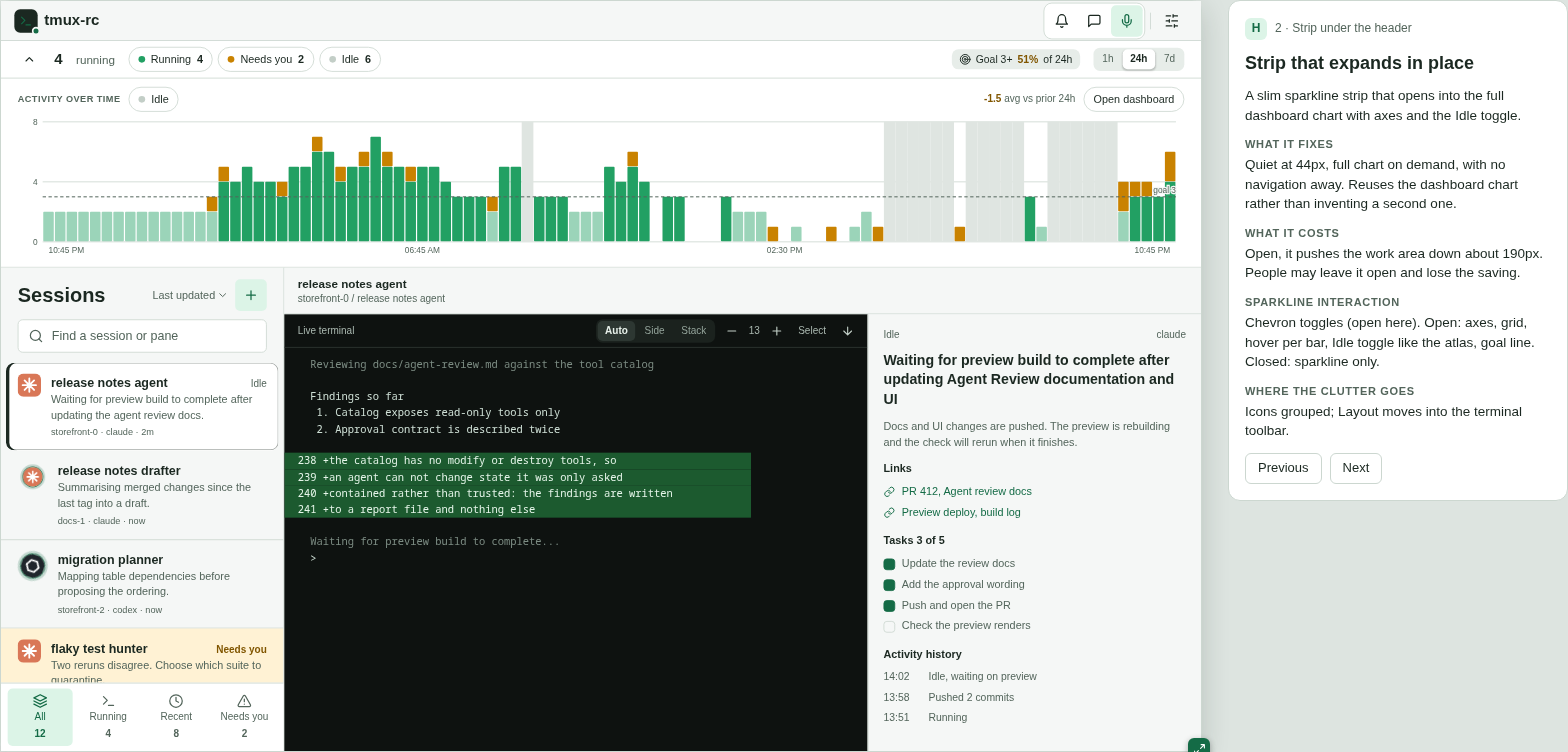Check the 'Check the preview renders' task
This screenshot has height=752, width=1568.
[x=889, y=626]
